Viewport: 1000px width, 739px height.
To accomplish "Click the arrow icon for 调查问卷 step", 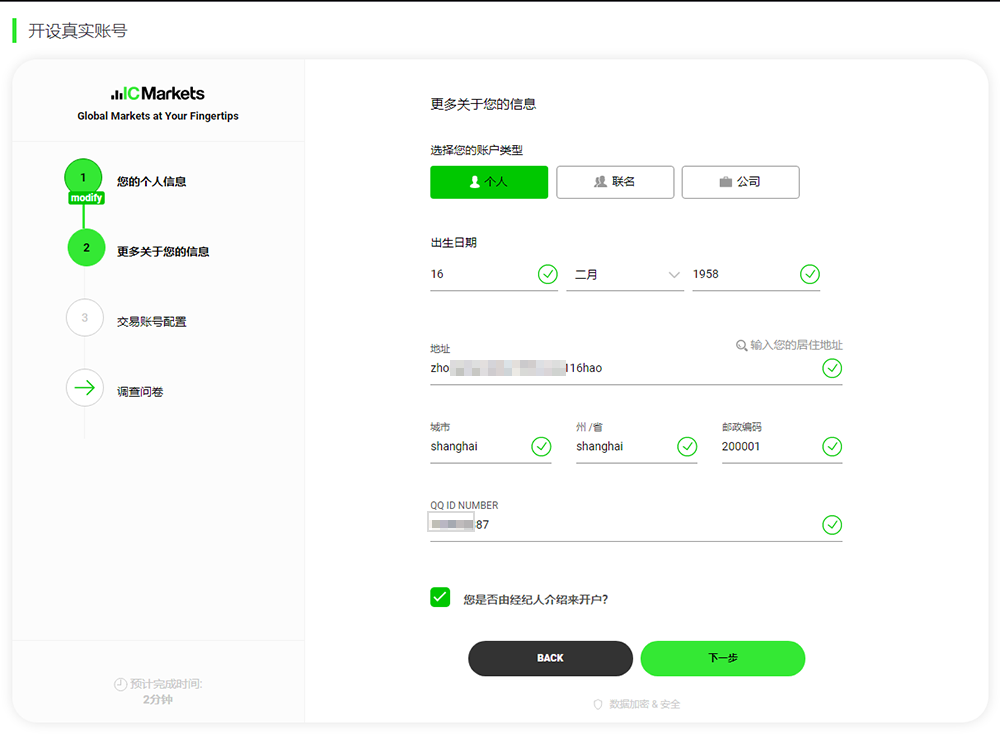I will coord(85,388).
